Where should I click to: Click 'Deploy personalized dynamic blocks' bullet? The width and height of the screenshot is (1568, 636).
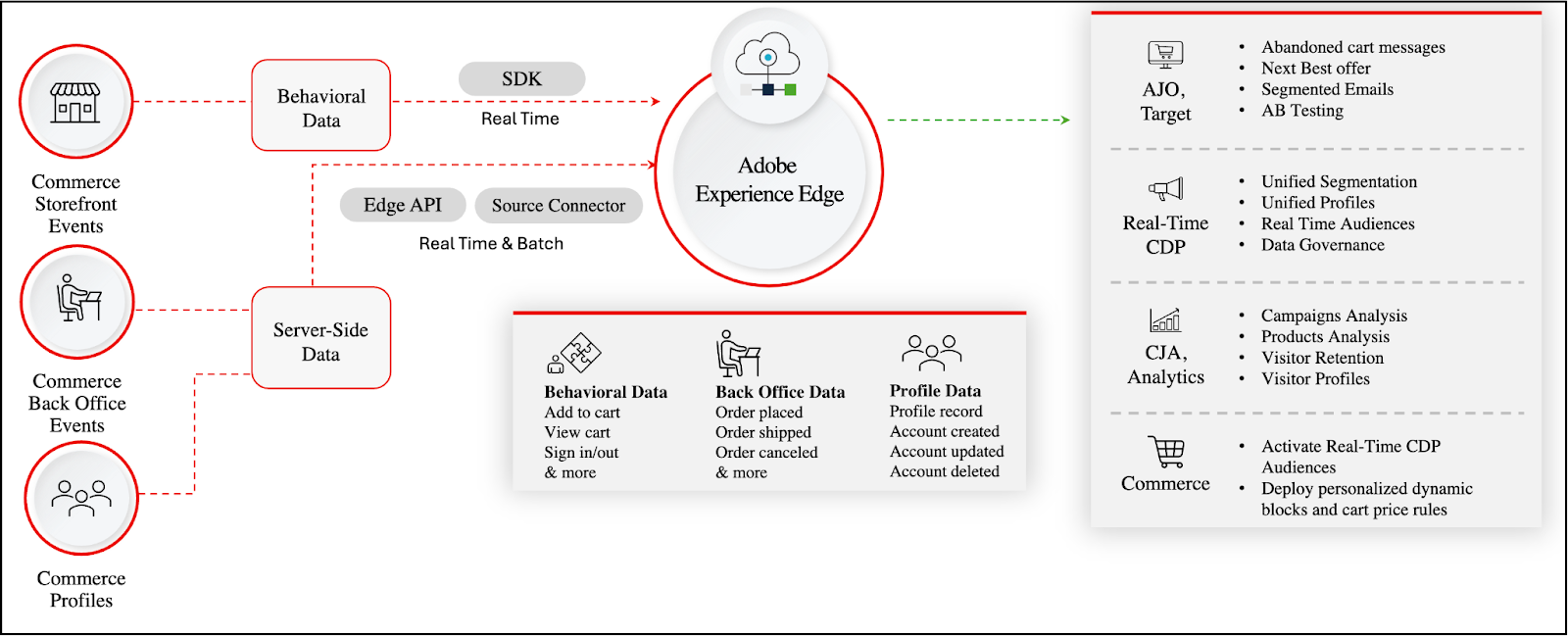1366,499
